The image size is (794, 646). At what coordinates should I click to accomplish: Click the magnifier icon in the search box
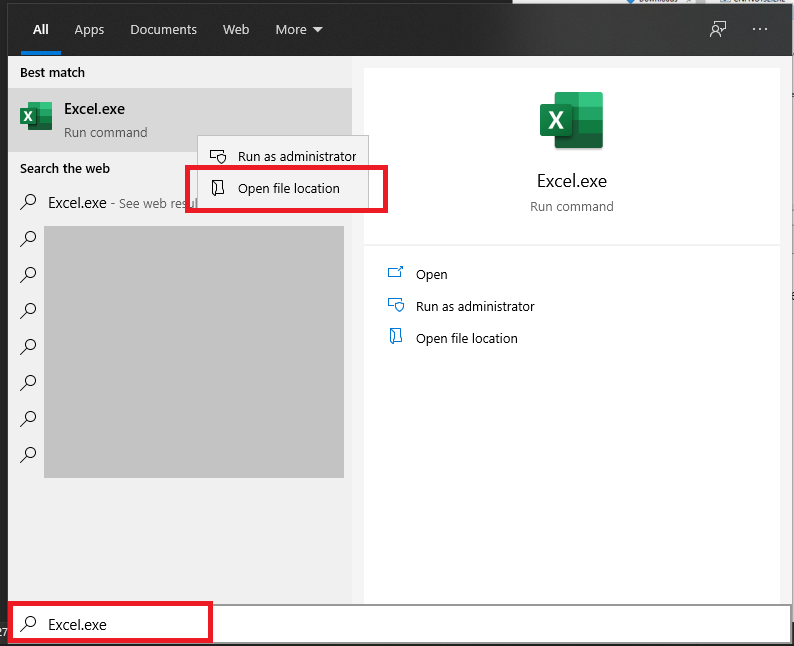(x=28, y=624)
